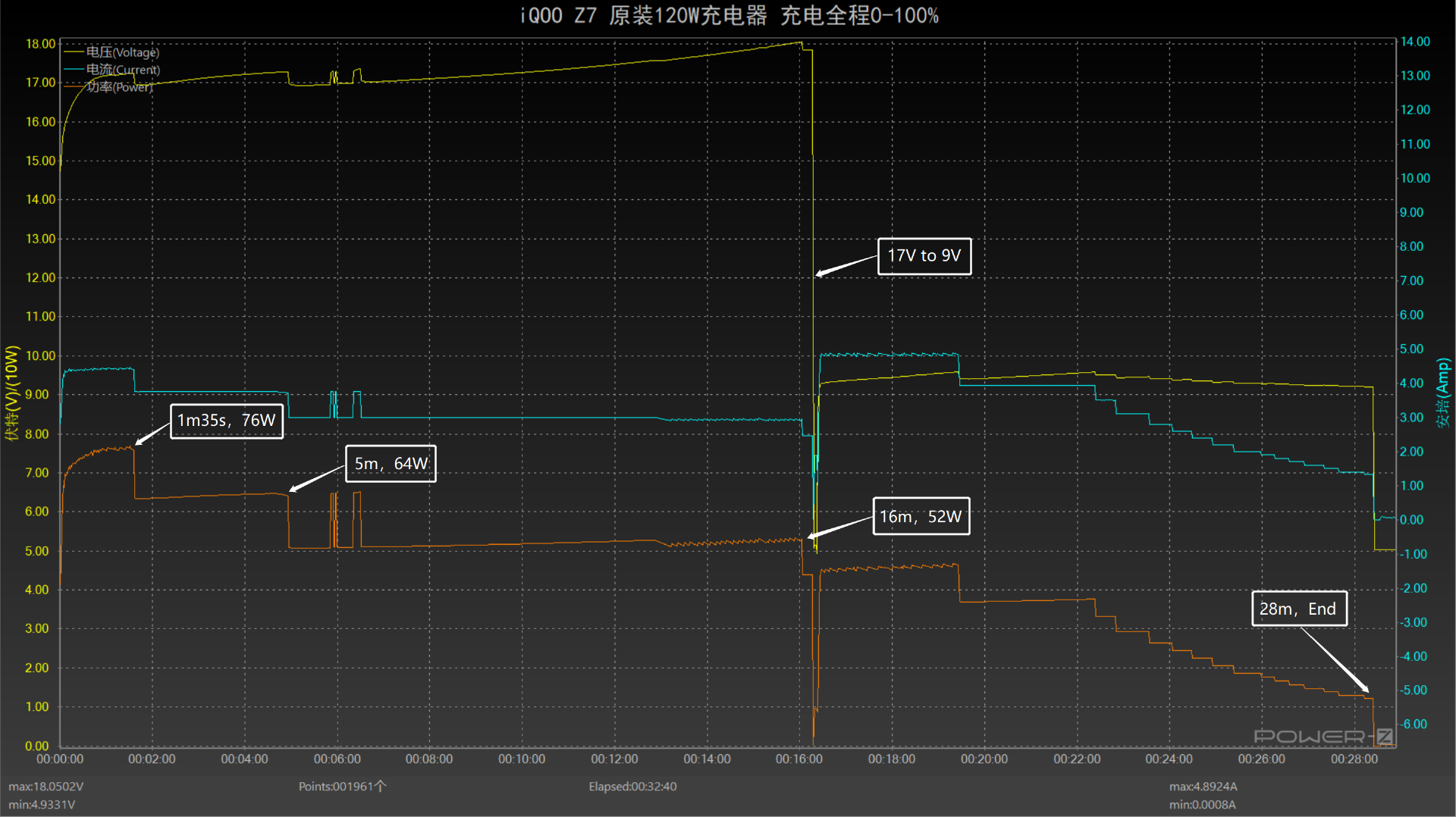Click the min:4.9331V voltage readout
Viewport: 1456px width, 817px height.
pos(42,805)
